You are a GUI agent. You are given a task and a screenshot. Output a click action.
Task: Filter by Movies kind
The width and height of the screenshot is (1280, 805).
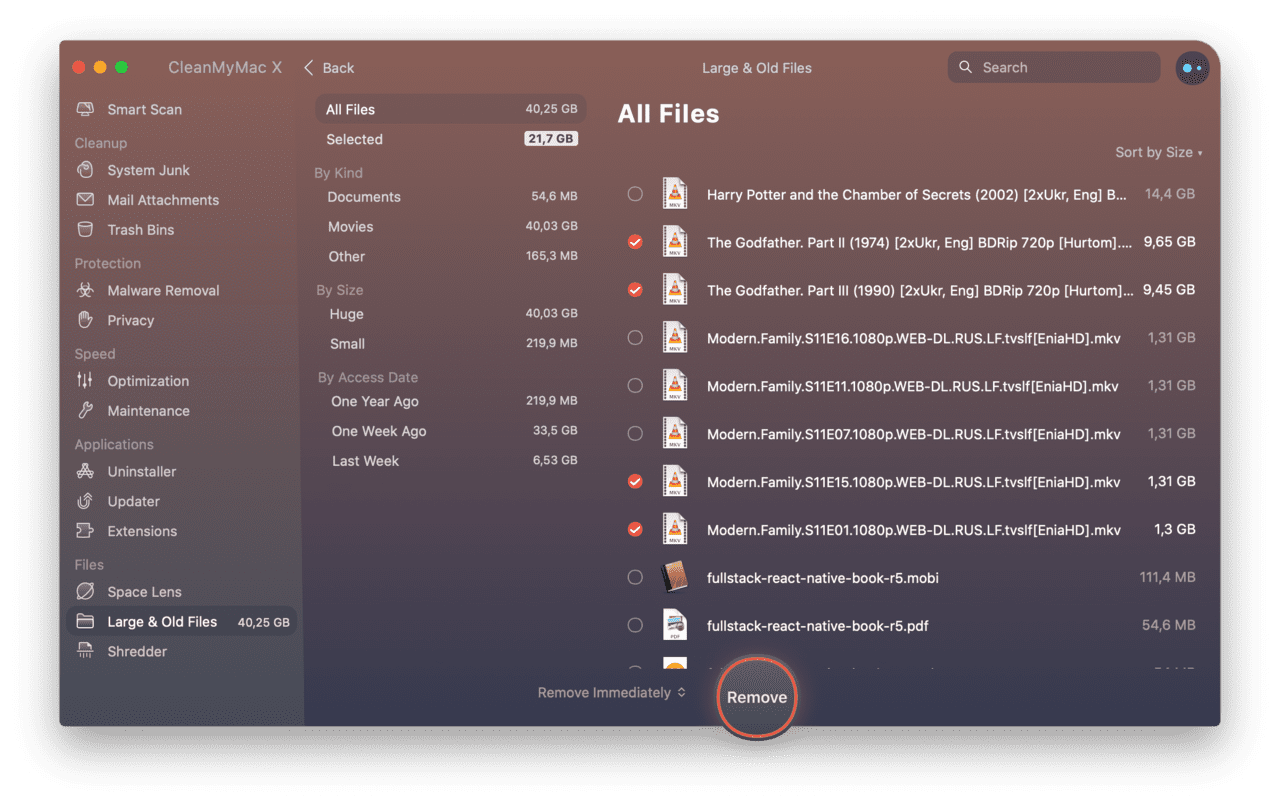pos(450,227)
